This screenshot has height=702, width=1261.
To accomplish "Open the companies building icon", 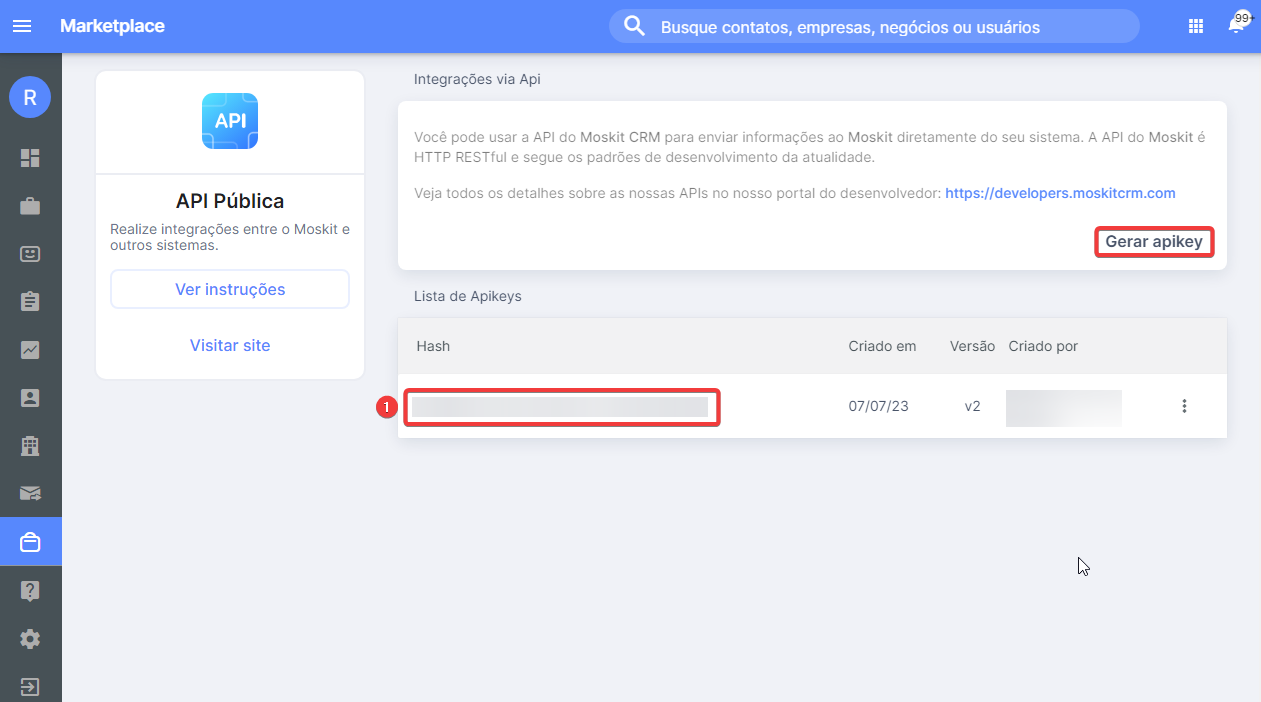I will 30,446.
